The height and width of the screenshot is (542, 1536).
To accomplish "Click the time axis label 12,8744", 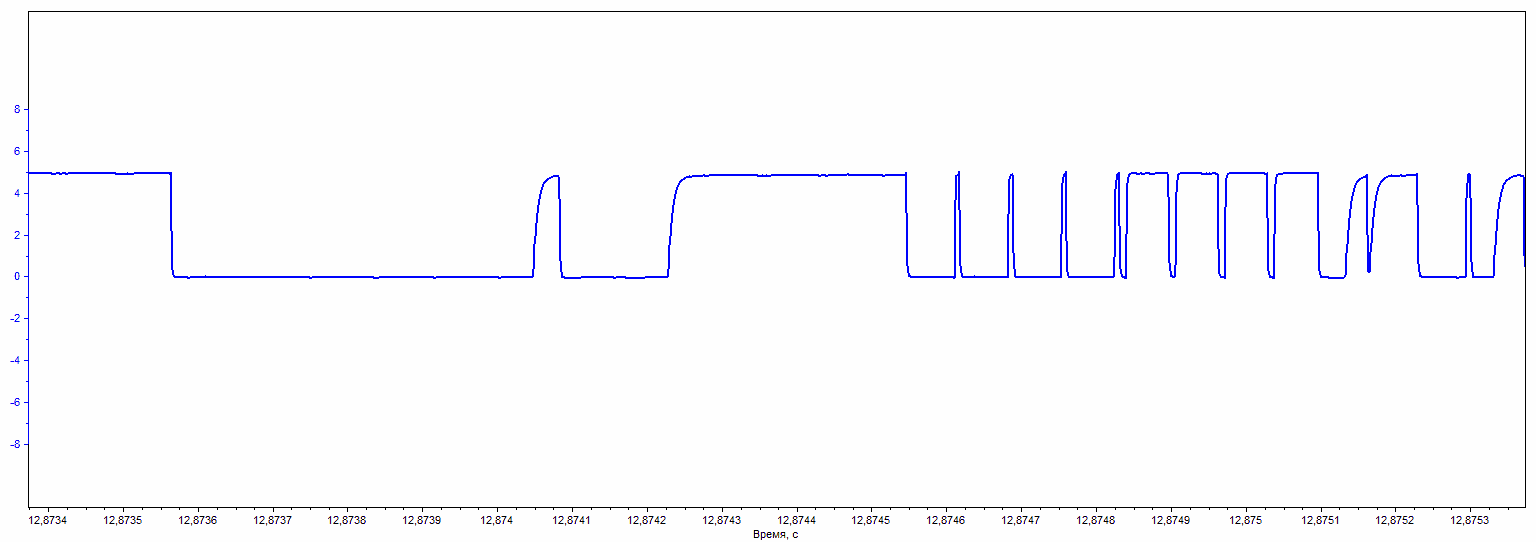I will coord(797,521).
